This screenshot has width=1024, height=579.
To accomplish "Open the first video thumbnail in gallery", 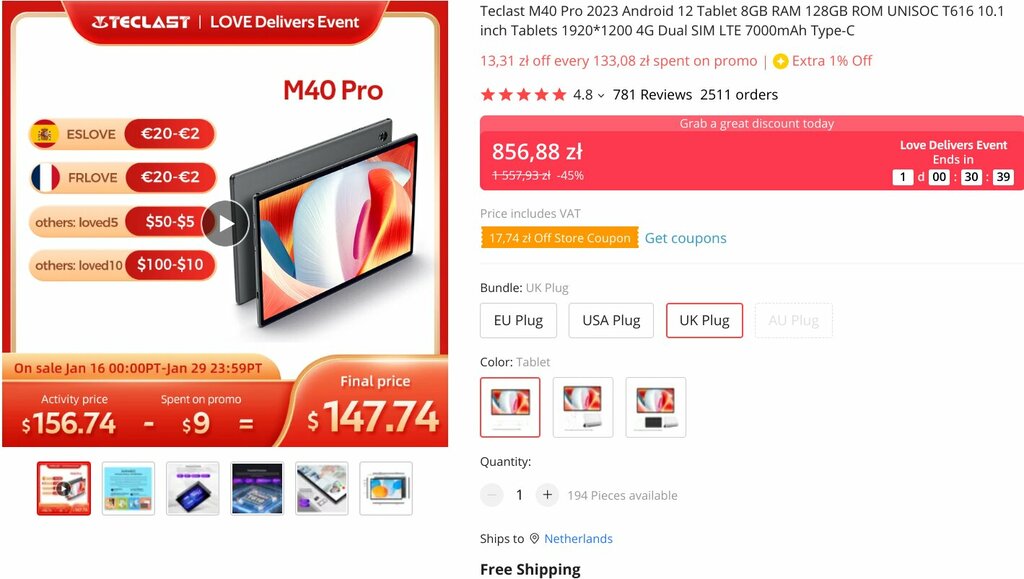I will pyautogui.click(x=63, y=488).
